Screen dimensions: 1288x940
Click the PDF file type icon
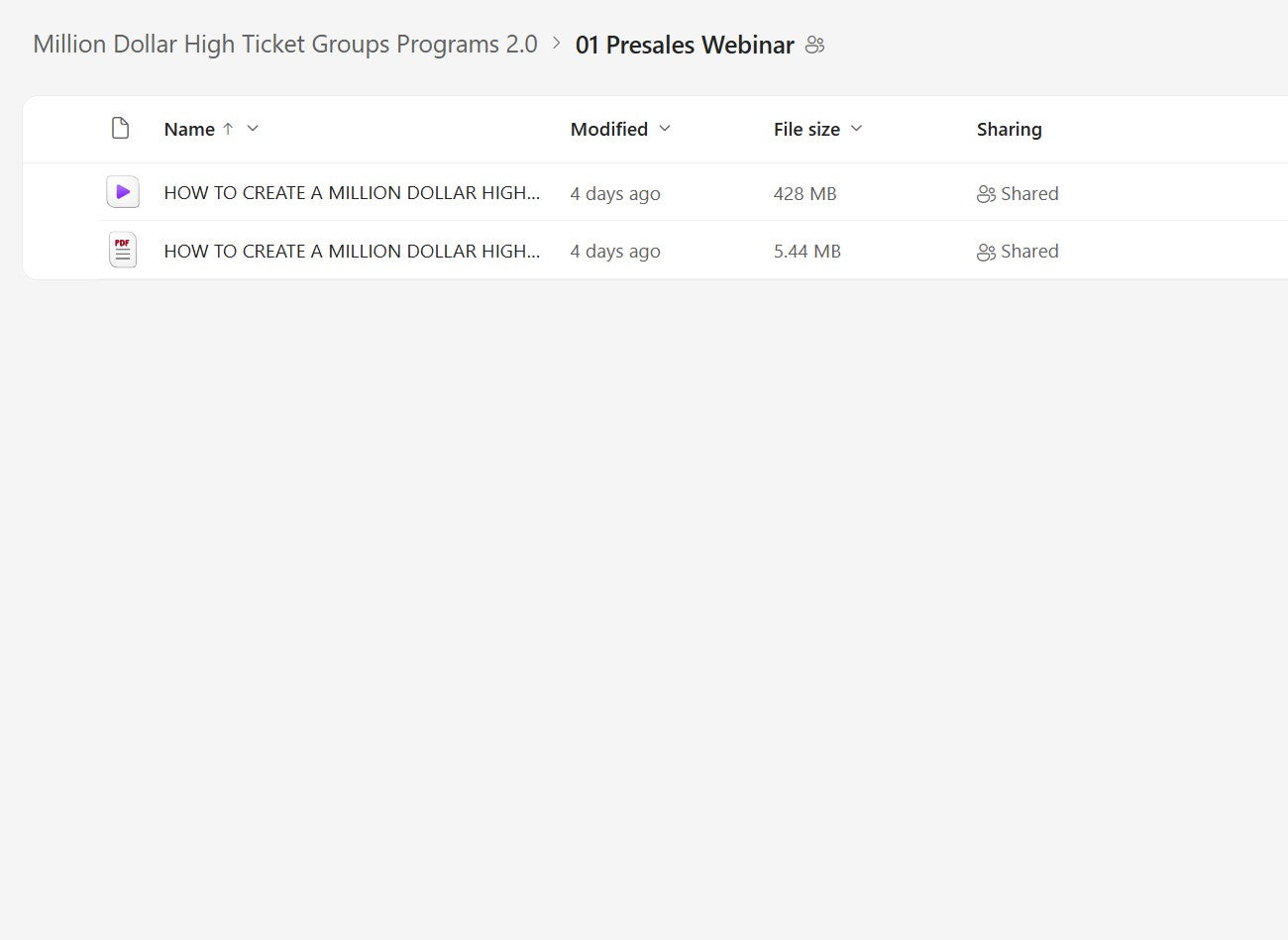coord(123,251)
